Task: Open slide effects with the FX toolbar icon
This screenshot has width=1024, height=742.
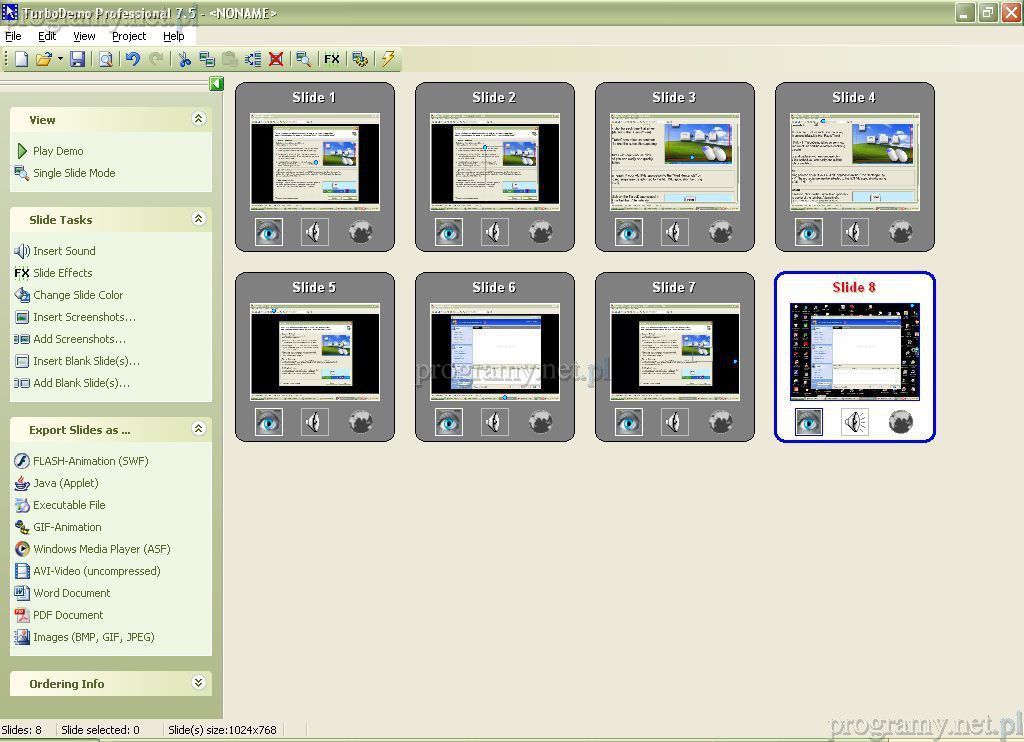Action: [x=332, y=60]
